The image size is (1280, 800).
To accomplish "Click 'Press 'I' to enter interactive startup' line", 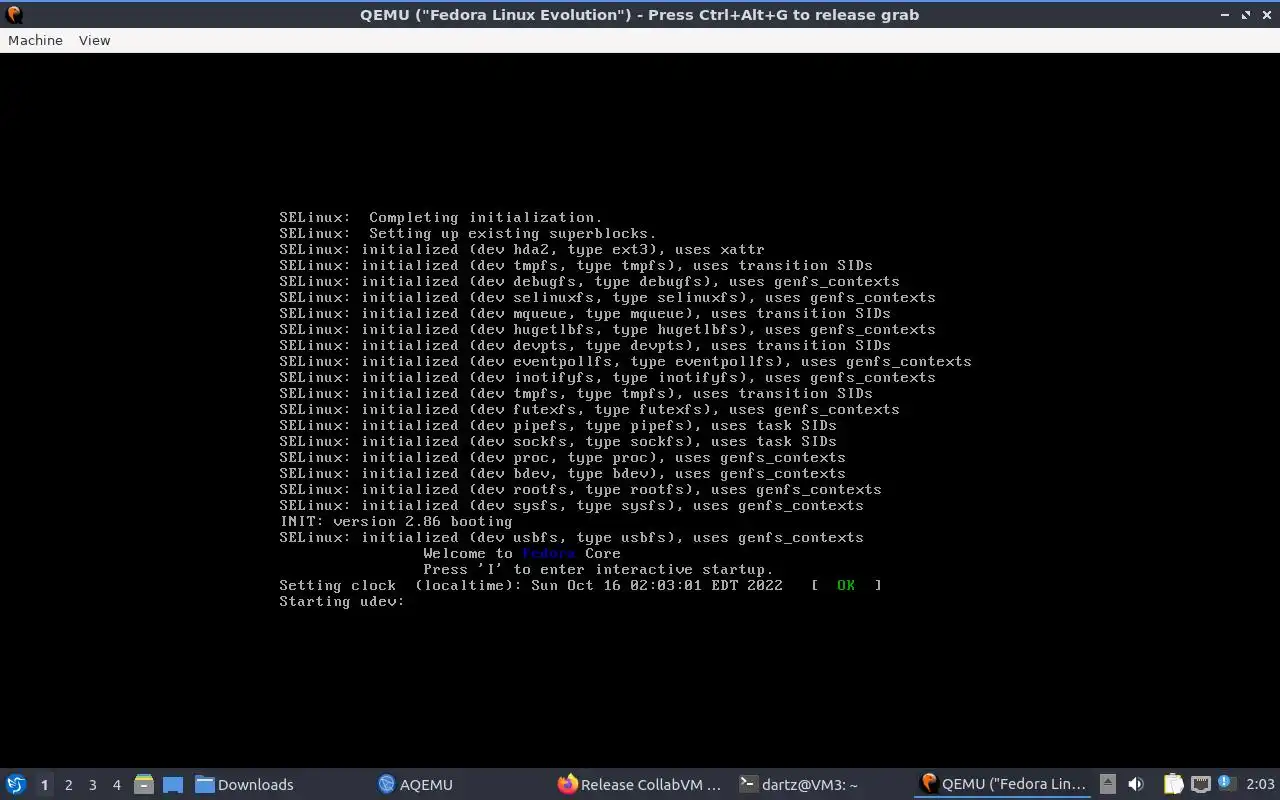I will coord(598,569).
